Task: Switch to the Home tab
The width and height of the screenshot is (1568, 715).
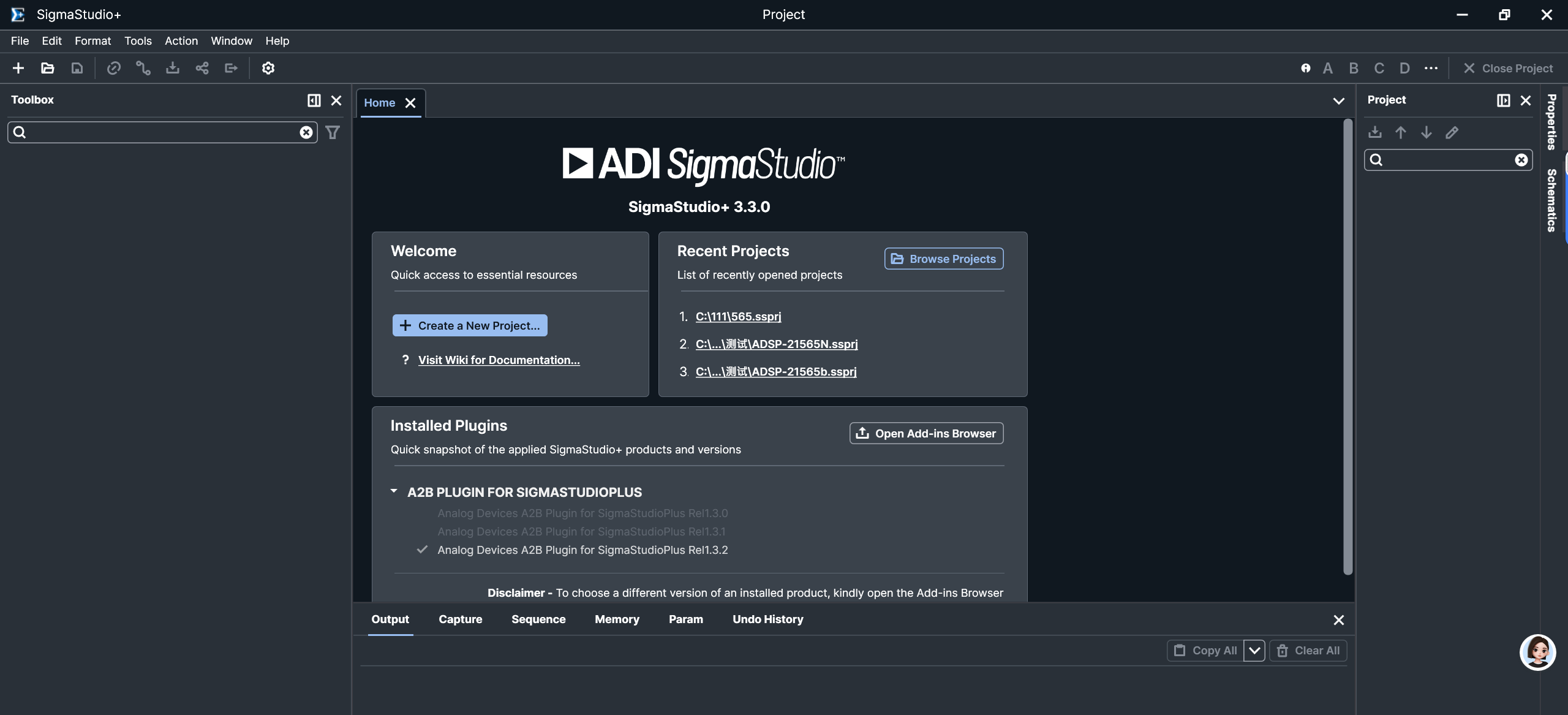Action: click(x=380, y=103)
